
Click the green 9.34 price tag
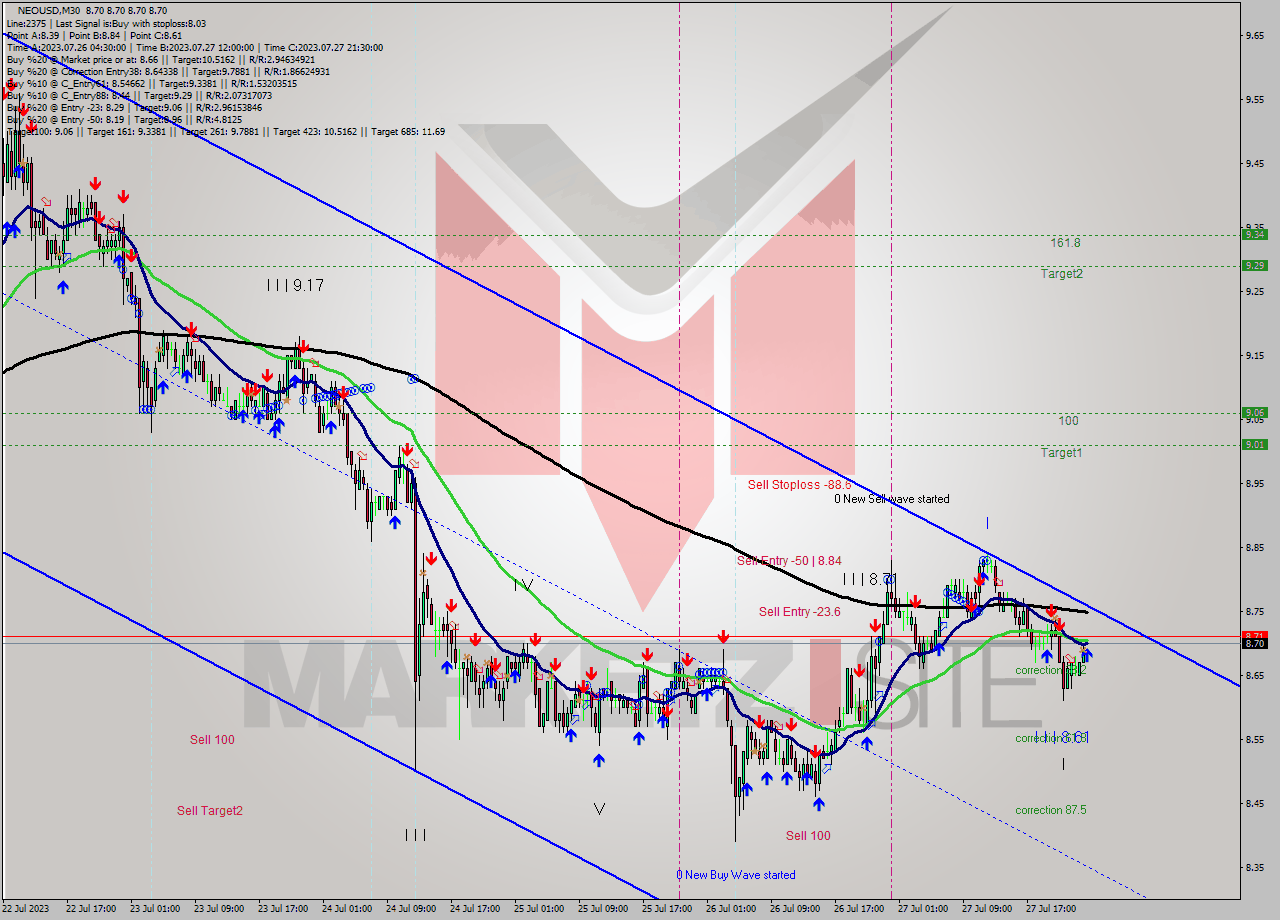(x=1254, y=234)
